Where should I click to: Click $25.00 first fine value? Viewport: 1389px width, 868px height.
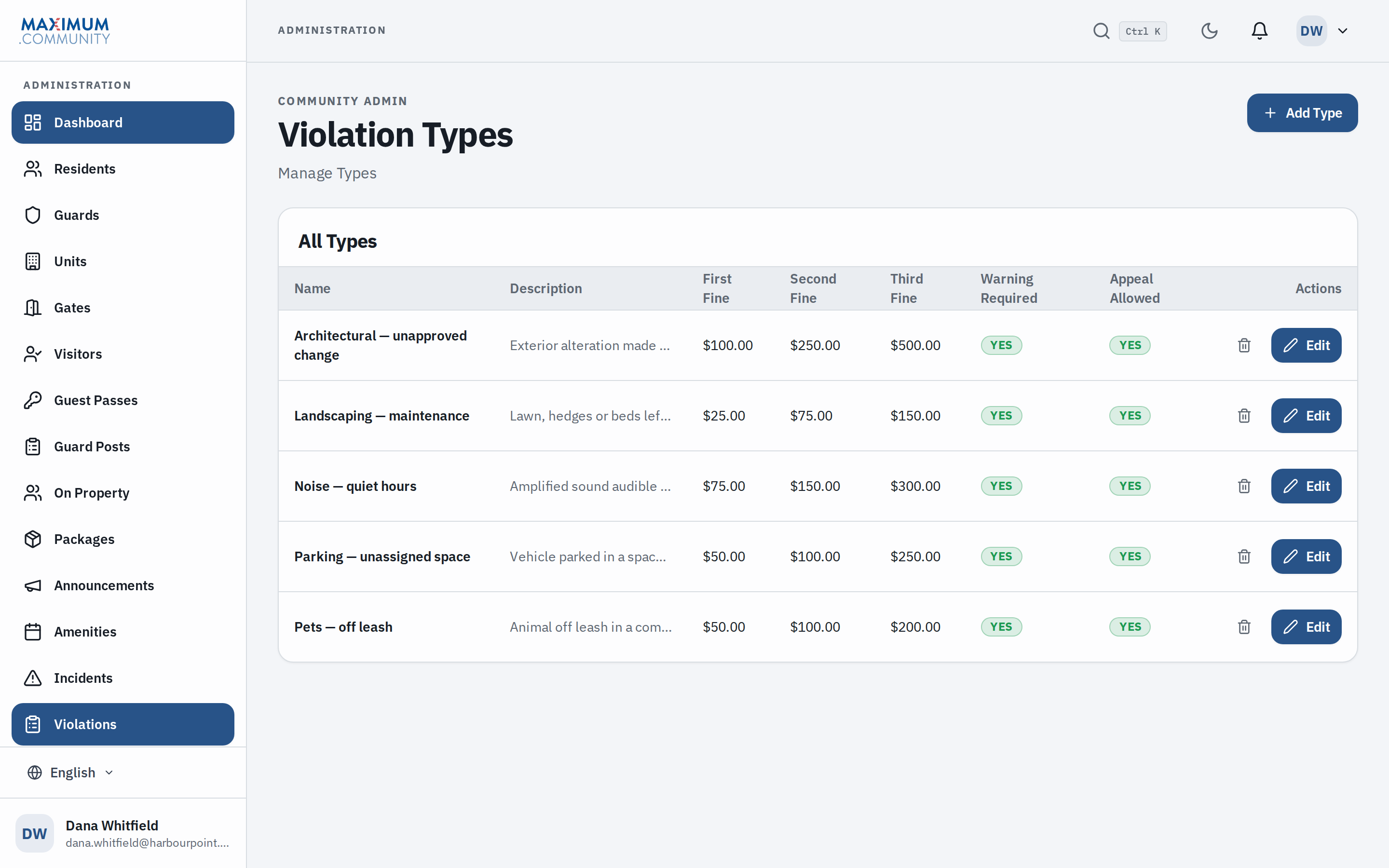click(724, 416)
